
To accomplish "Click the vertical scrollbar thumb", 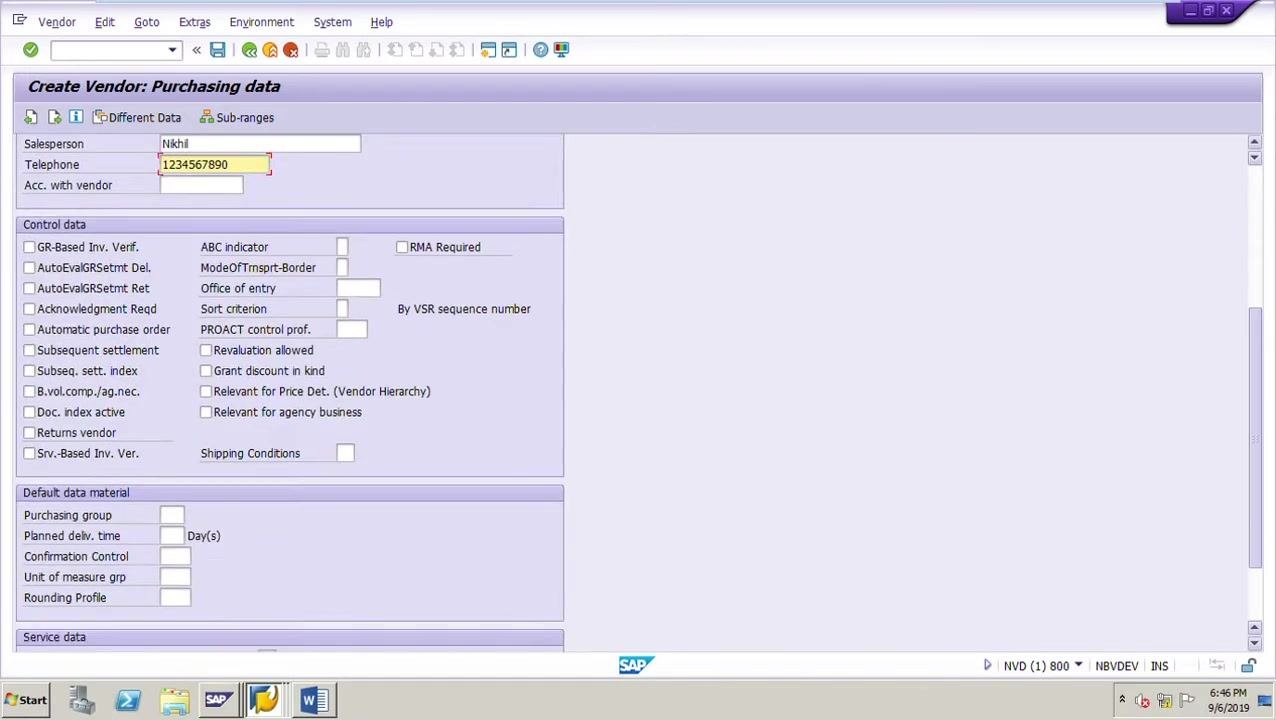I will [1254, 438].
